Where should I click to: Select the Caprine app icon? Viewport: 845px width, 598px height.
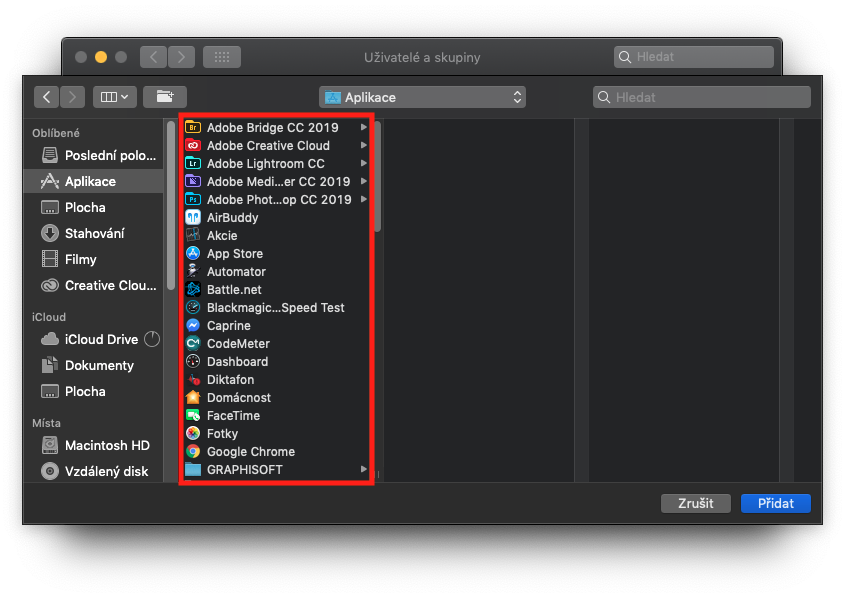(x=193, y=325)
